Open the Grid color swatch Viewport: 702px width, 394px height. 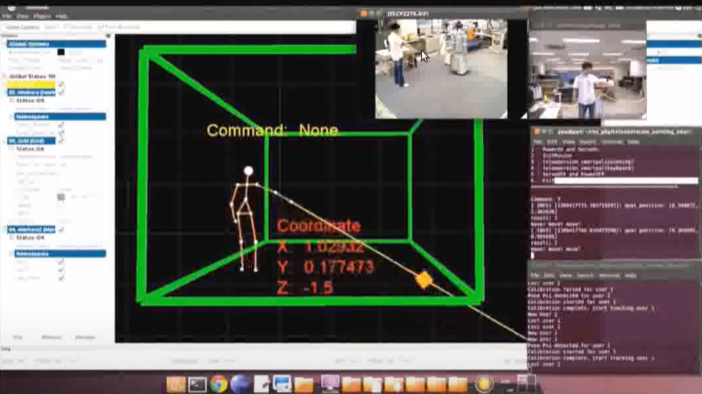(61, 197)
